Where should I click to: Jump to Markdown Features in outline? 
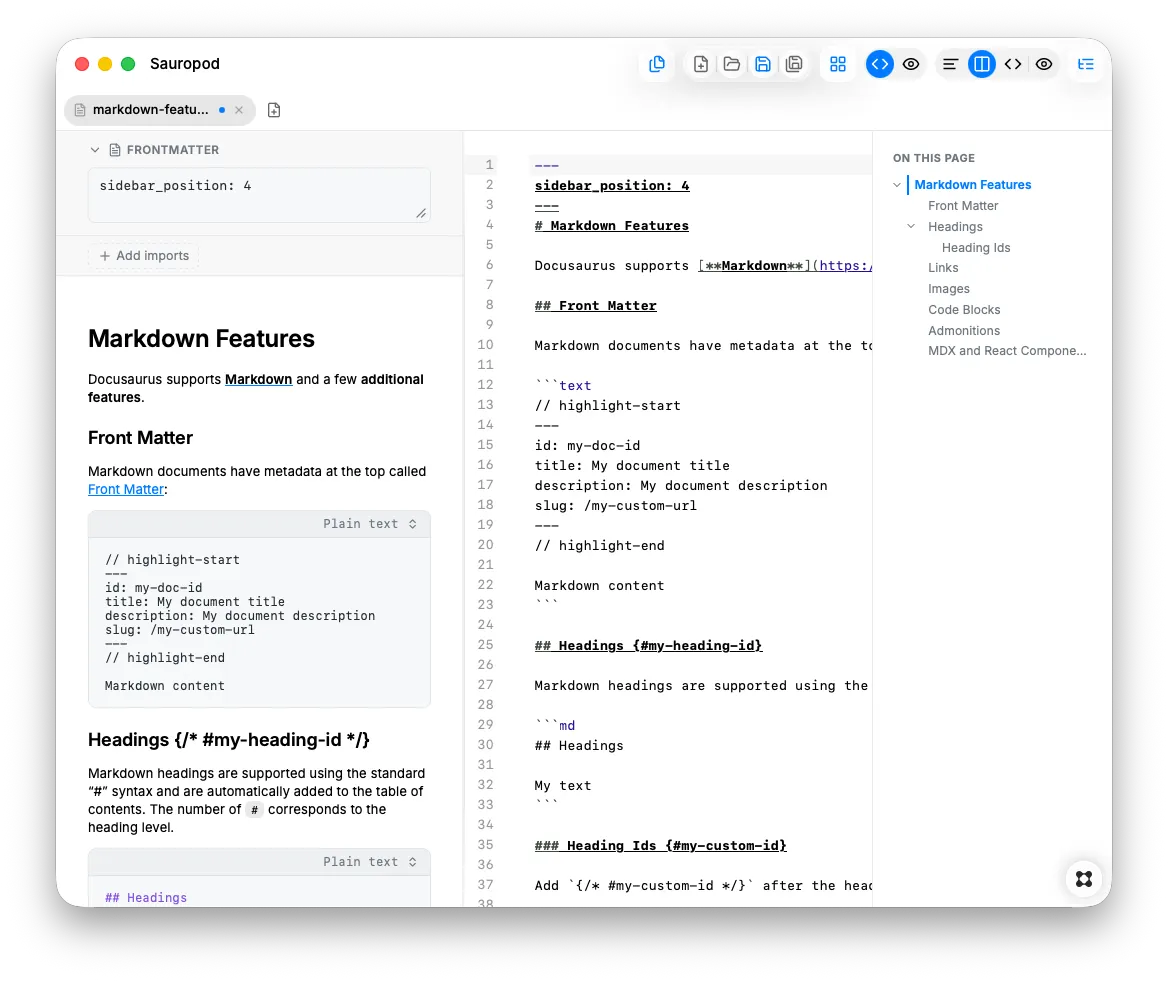click(973, 185)
